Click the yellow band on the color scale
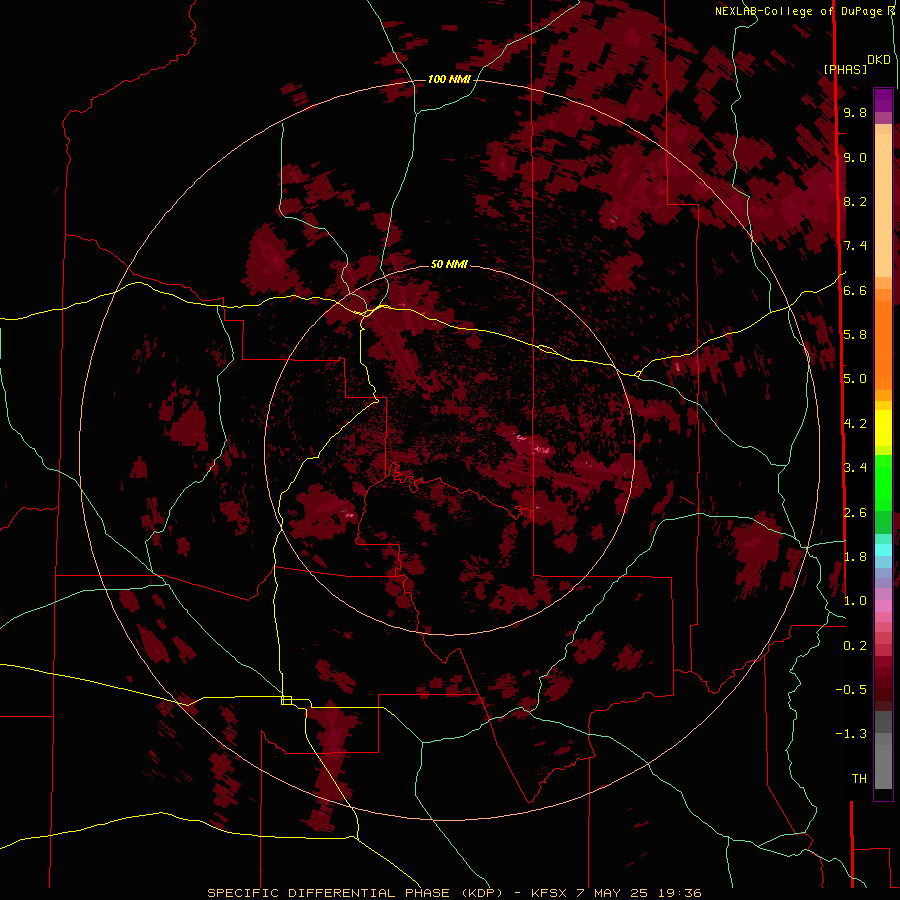Image resolution: width=900 pixels, height=900 pixels. click(883, 428)
